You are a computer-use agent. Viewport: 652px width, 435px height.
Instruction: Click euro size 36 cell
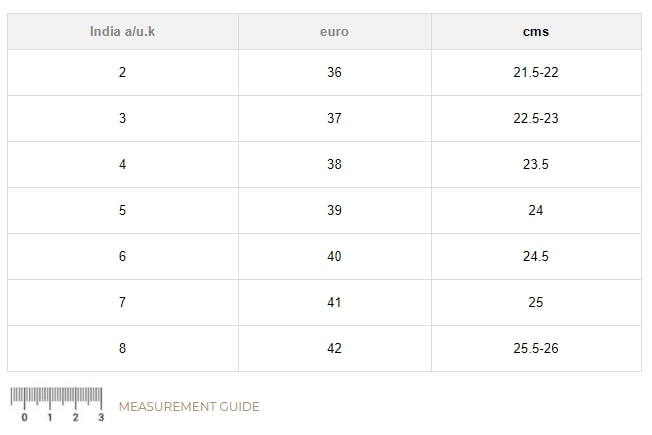coord(335,72)
